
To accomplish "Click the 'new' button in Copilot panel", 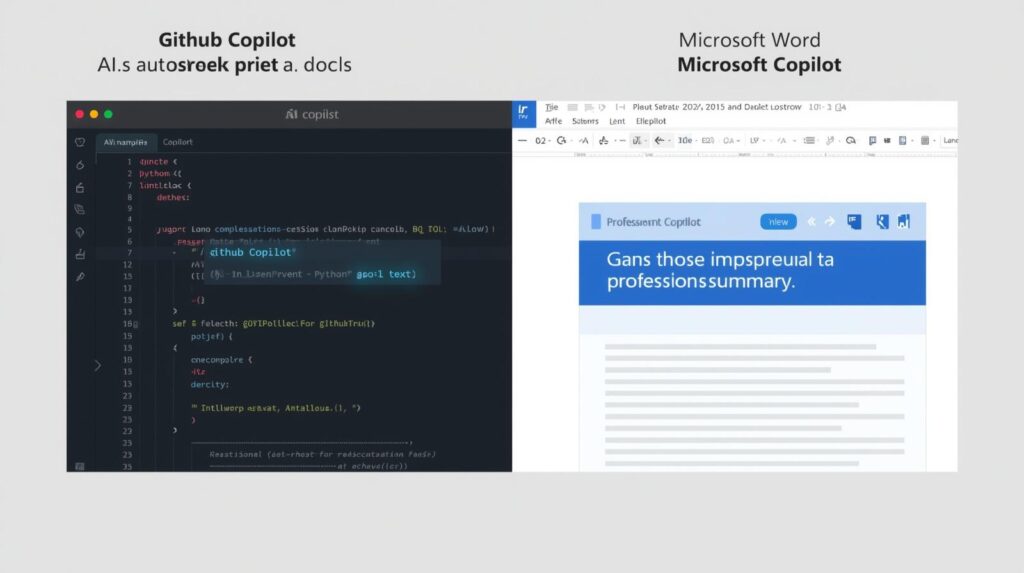I will 778,222.
